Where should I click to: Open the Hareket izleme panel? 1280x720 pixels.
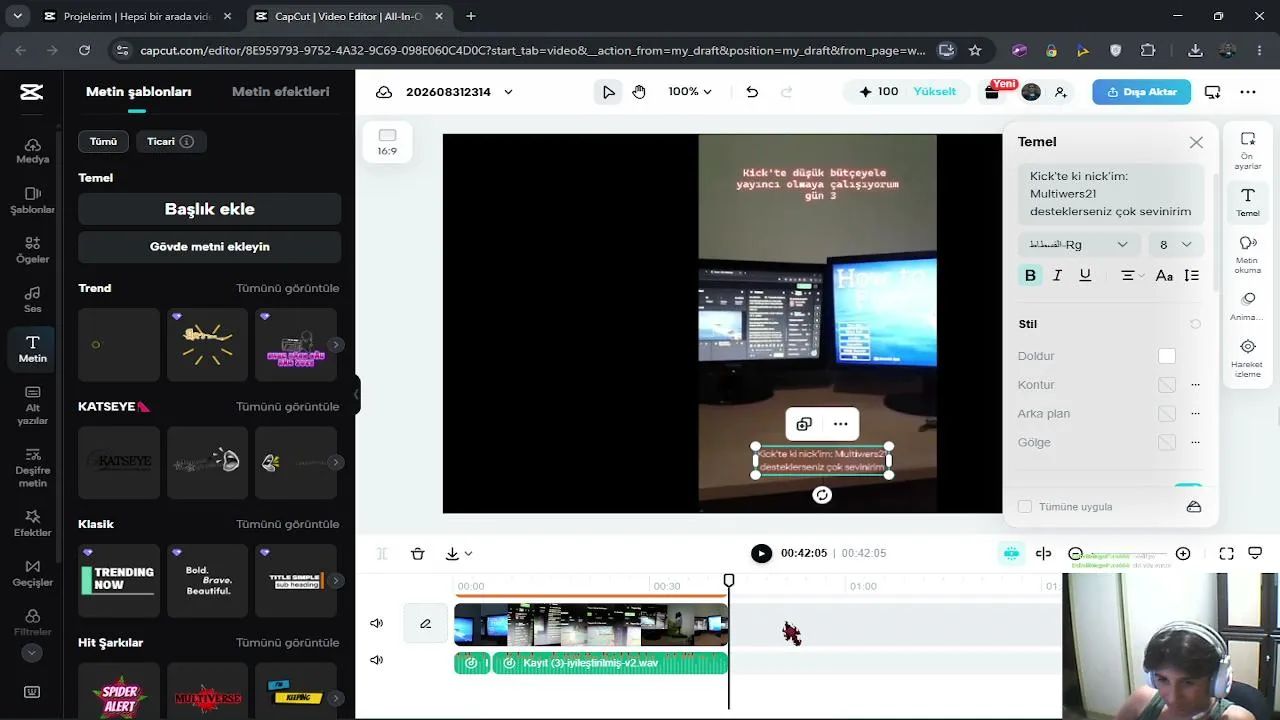(1248, 358)
